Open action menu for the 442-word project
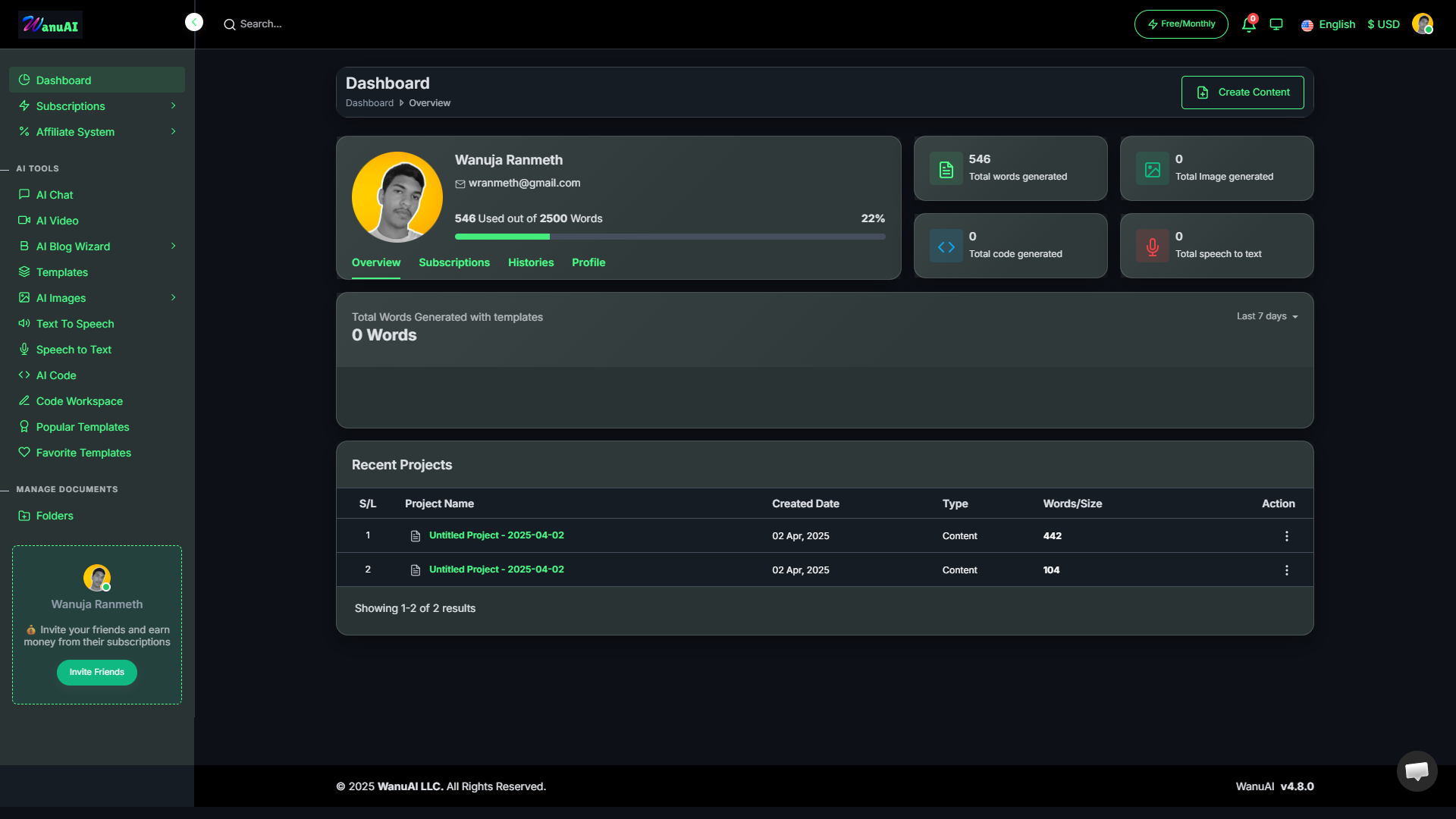This screenshot has height=819, width=1456. pos(1286,536)
